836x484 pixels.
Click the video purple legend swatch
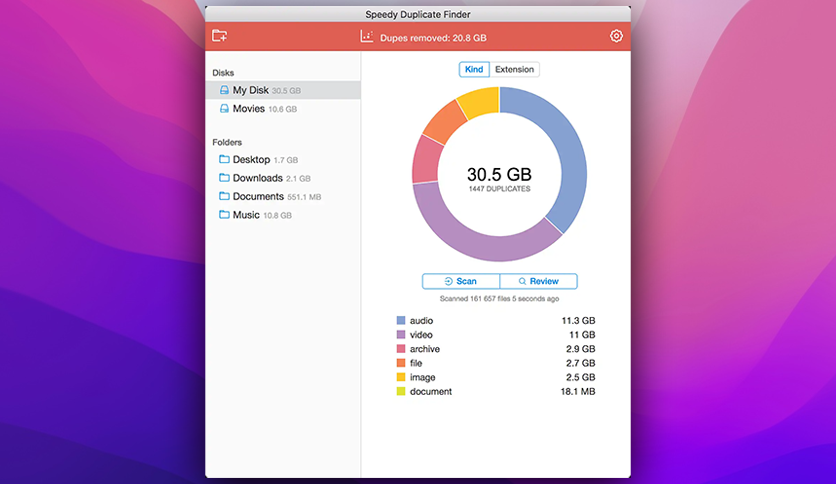(401, 335)
